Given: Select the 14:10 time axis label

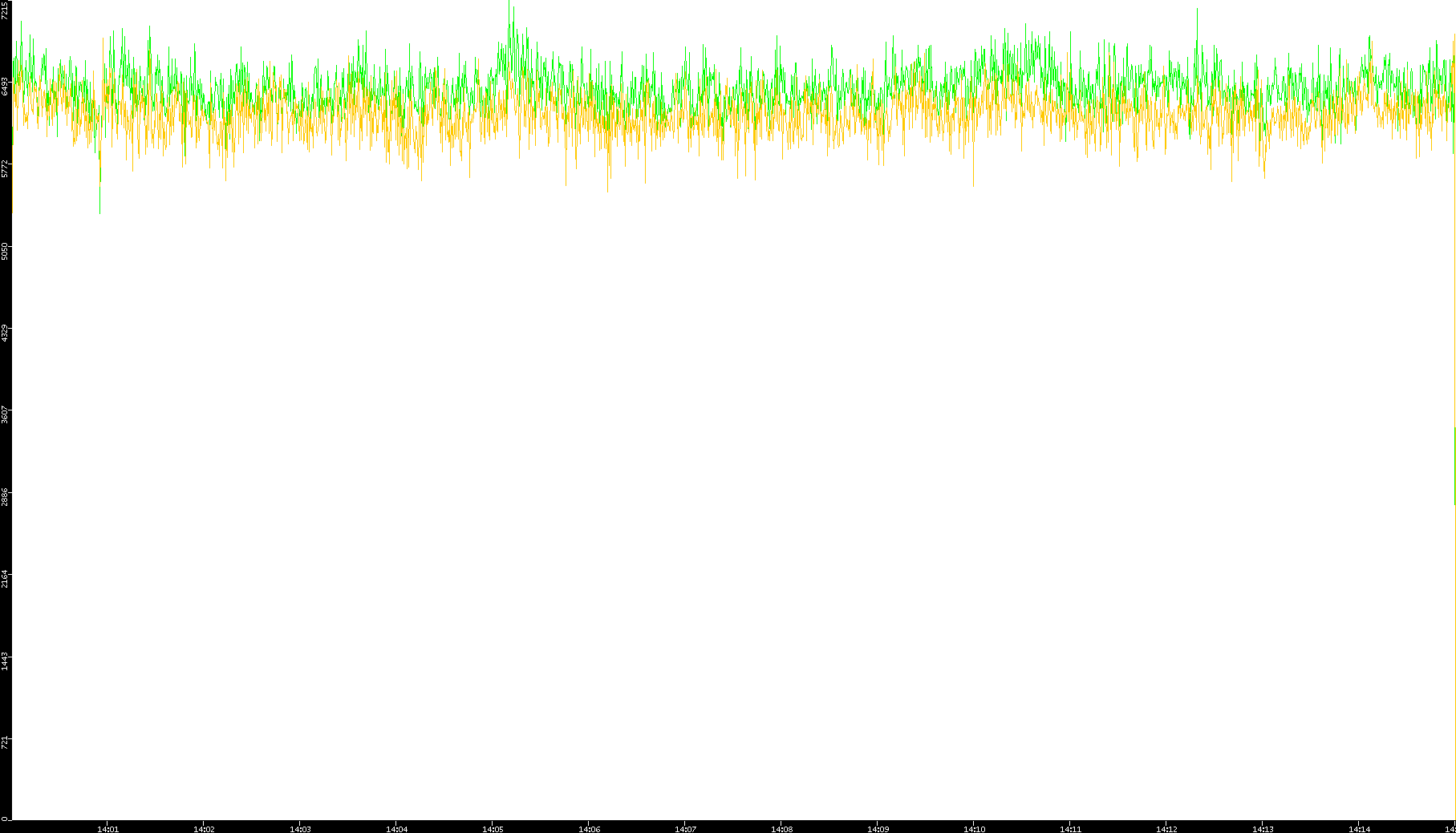Looking at the screenshot, I should 974,829.
